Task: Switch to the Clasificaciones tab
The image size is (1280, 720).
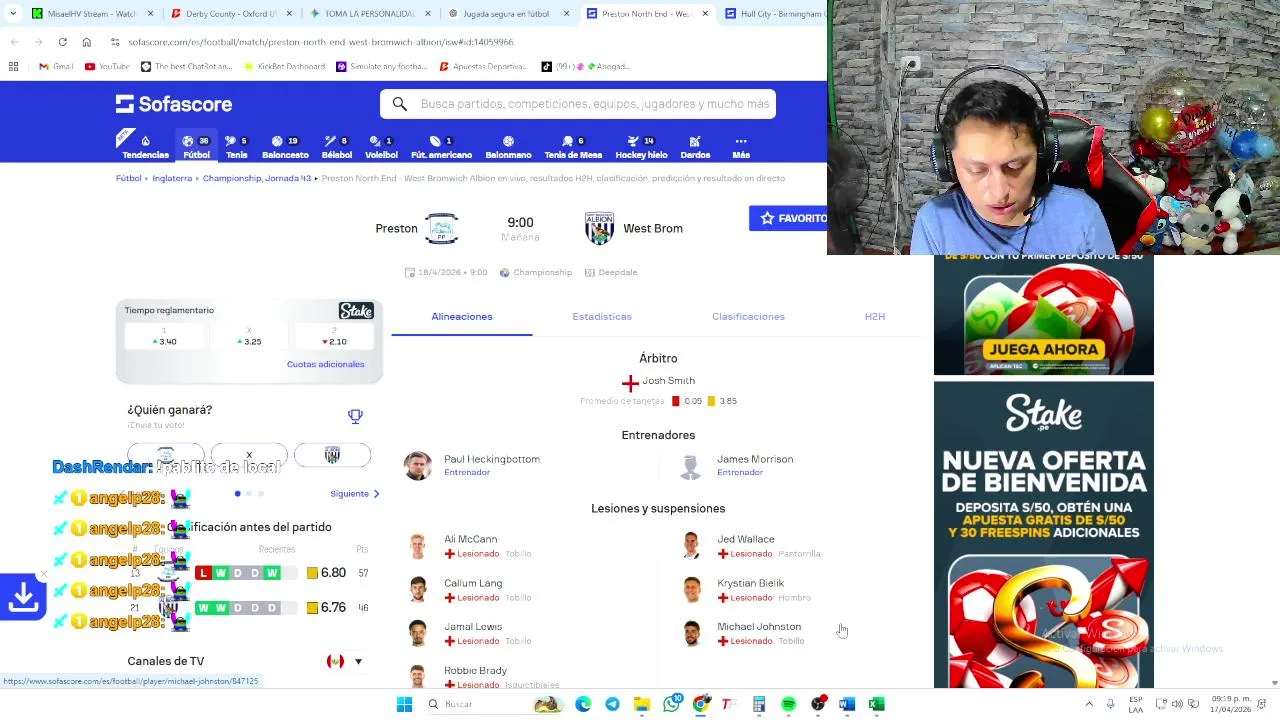Action: (x=748, y=316)
